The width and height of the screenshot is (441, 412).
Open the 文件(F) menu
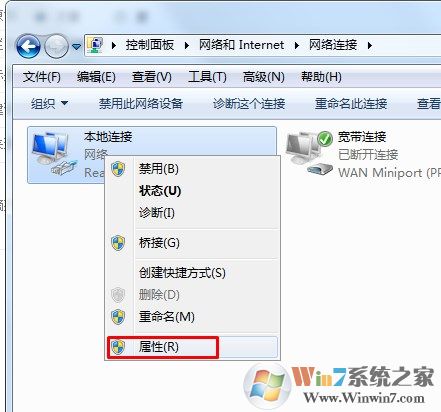42,77
